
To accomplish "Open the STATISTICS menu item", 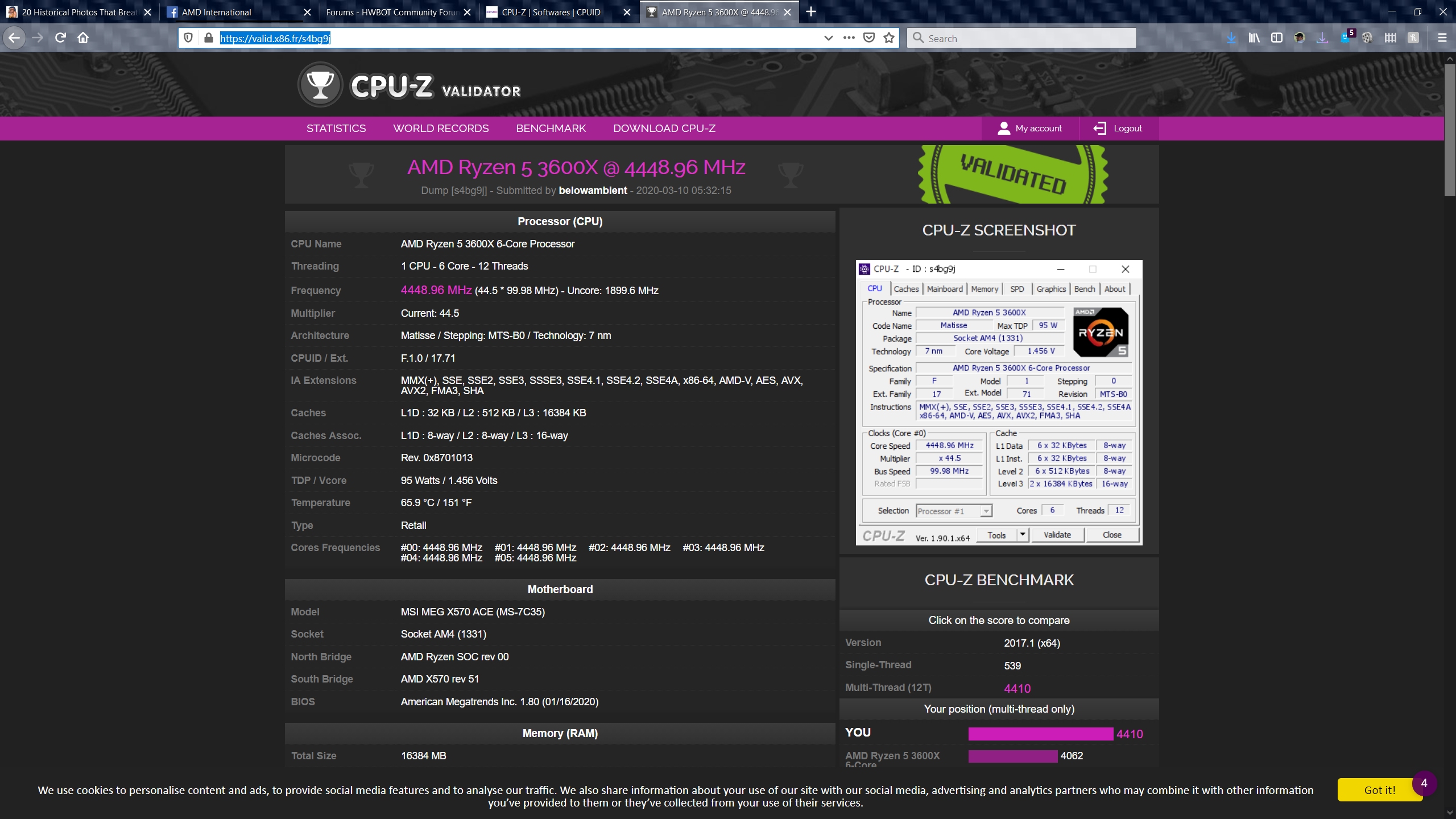I will pyautogui.click(x=336, y=129).
